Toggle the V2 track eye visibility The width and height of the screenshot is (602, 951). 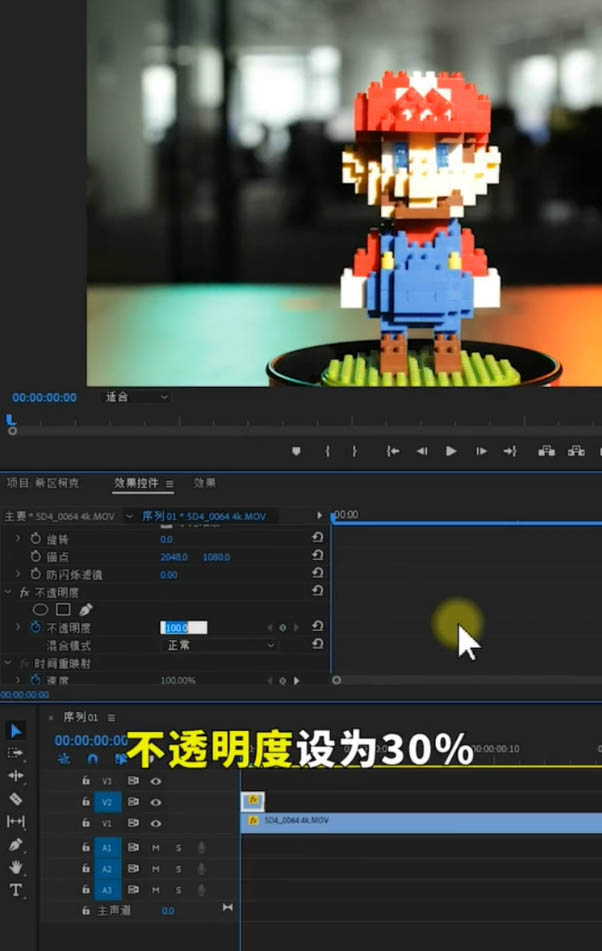coord(156,802)
